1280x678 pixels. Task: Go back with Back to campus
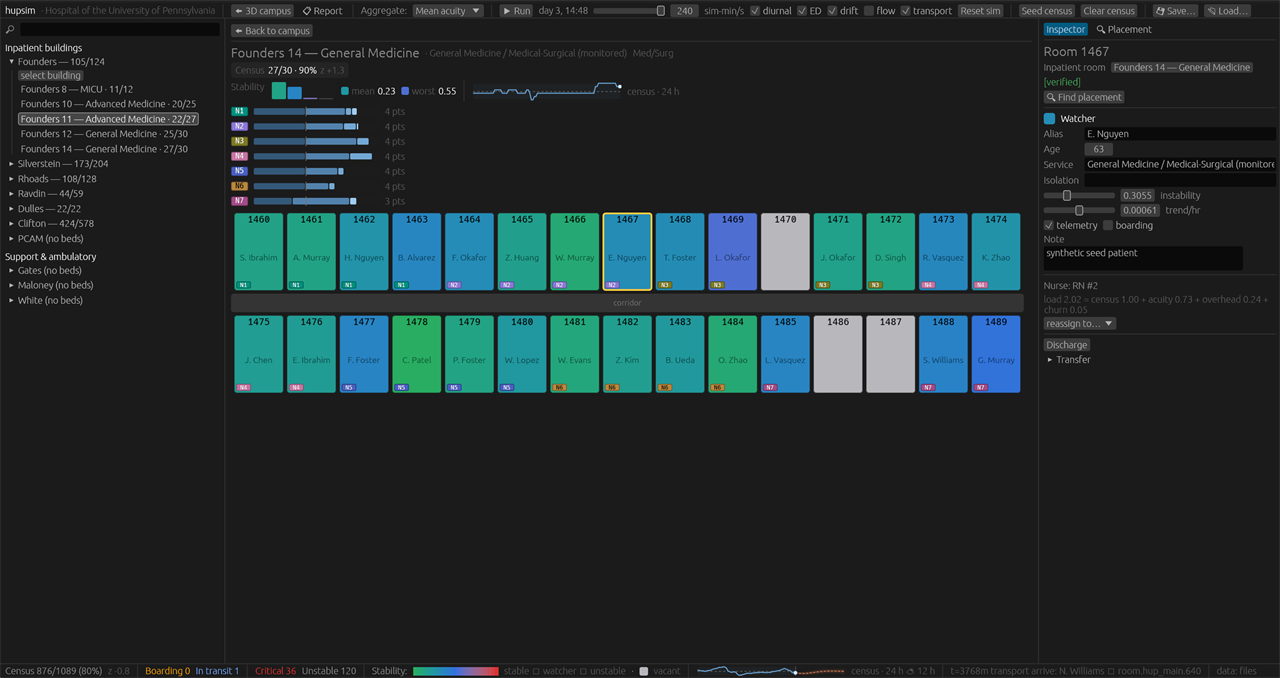point(273,31)
